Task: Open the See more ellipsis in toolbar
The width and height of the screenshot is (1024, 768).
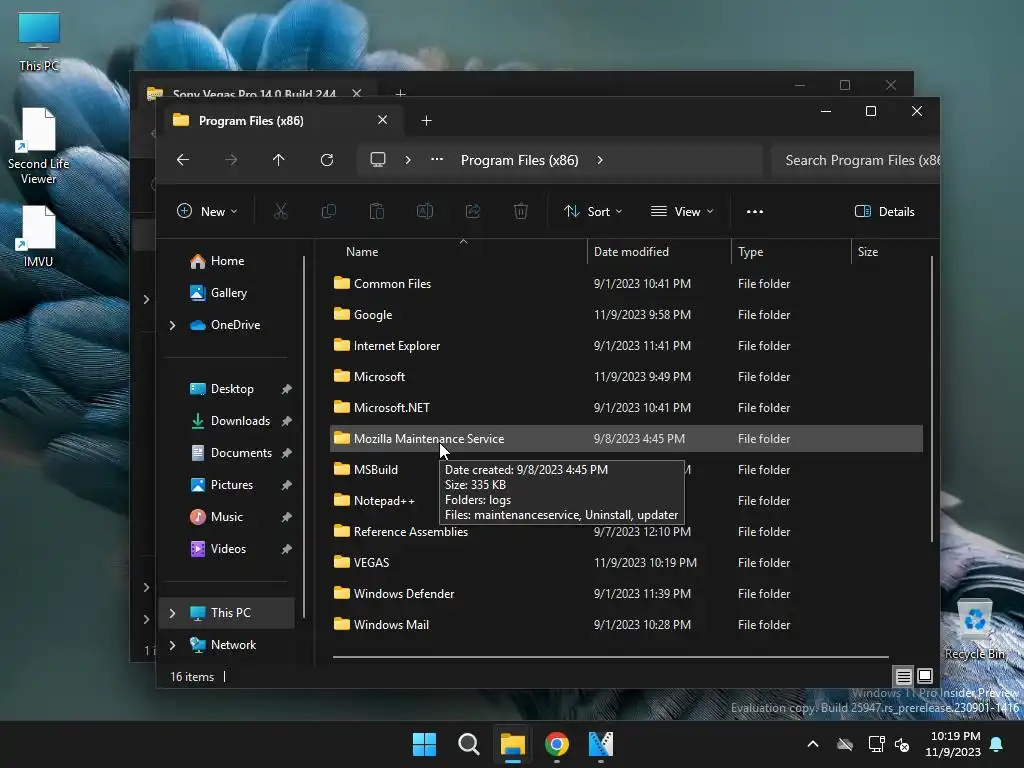Action: tap(755, 212)
